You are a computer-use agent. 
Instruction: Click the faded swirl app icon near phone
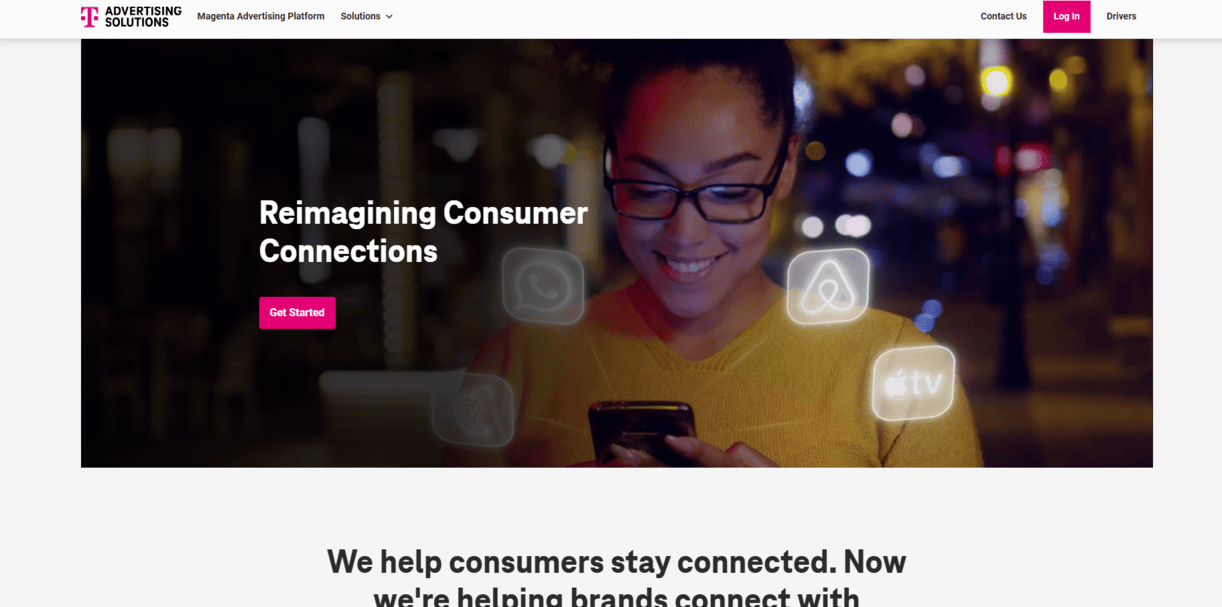pyautogui.click(x=473, y=409)
